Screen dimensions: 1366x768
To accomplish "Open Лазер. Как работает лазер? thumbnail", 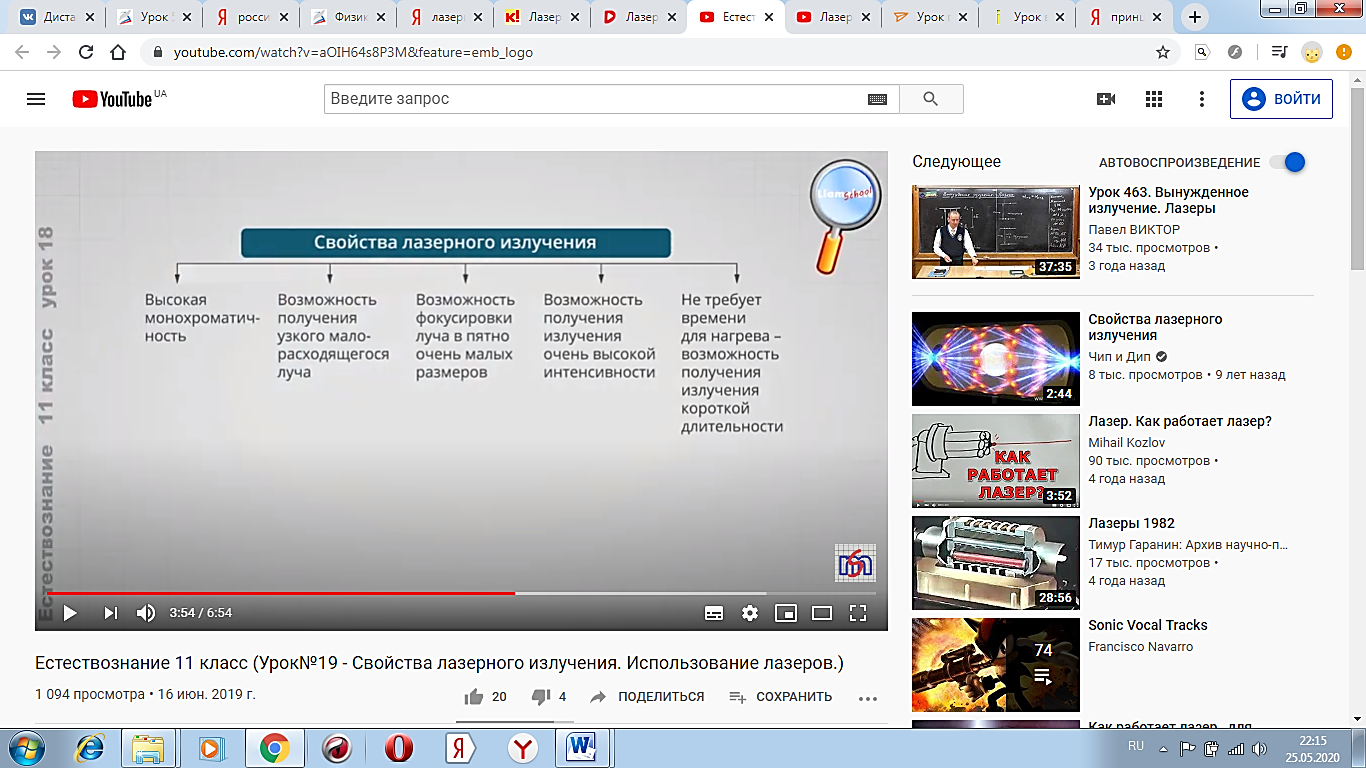I will [996, 461].
